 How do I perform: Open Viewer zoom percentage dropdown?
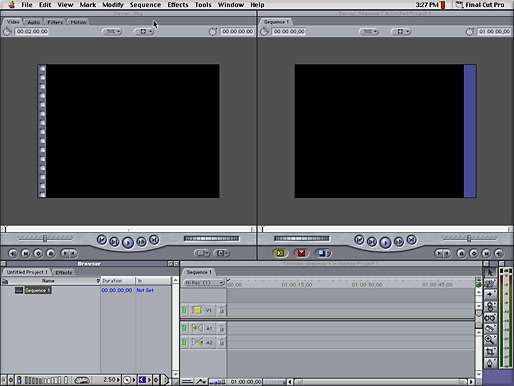[x=112, y=31]
